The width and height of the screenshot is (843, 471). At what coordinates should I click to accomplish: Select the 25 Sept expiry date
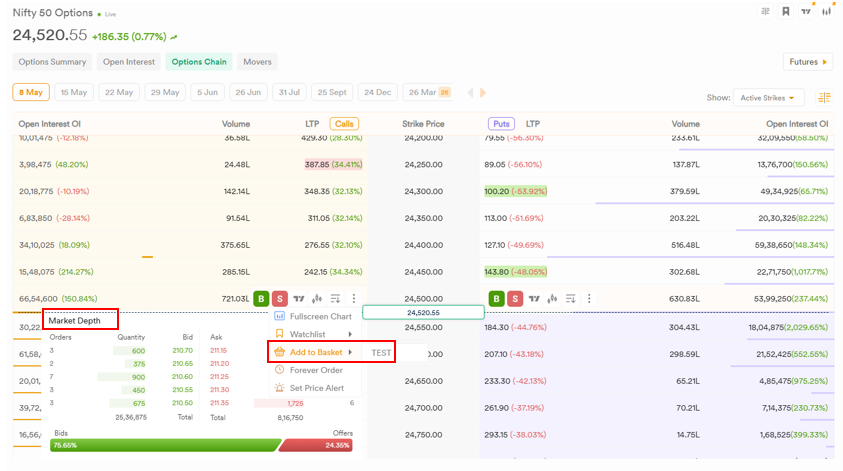click(332, 92)
